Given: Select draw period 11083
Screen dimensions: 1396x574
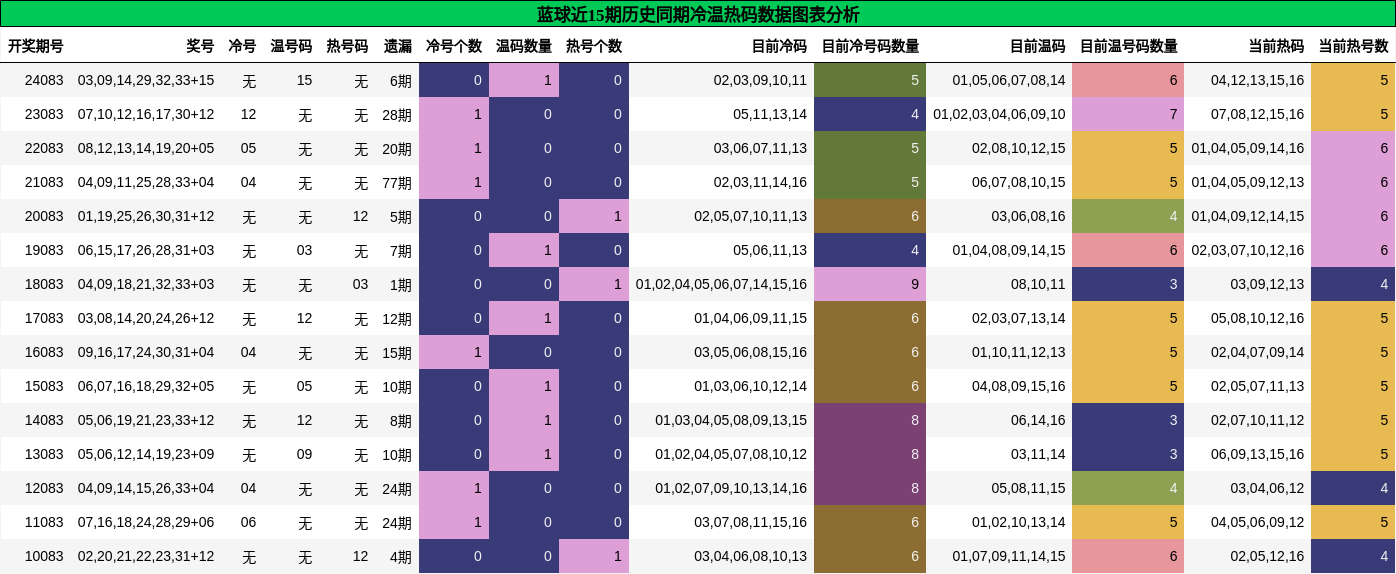Looking at the screenshot, I should (x=44, y=522).
